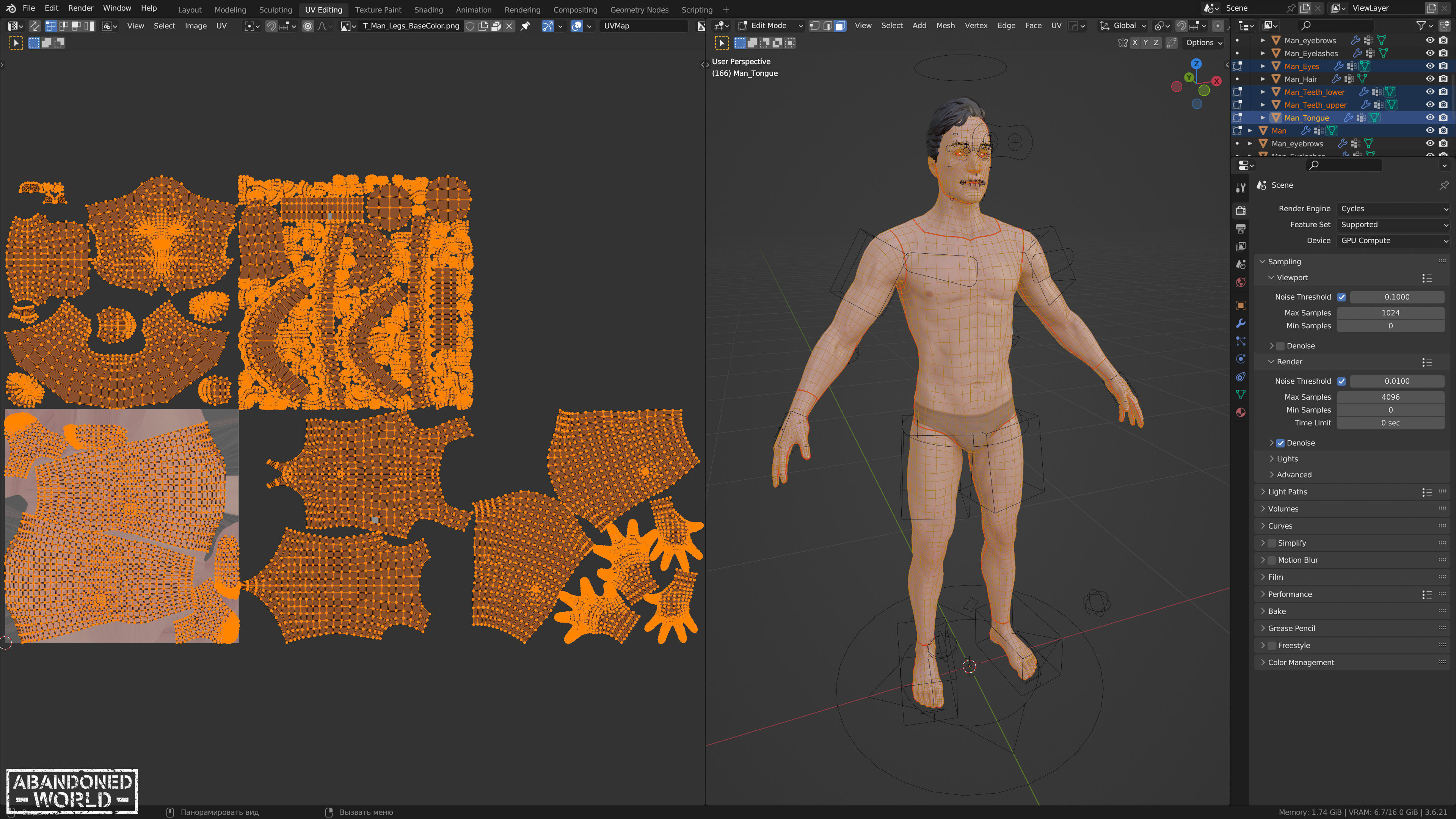Enable the Motion Blur checkbox

pos(1272,560)
